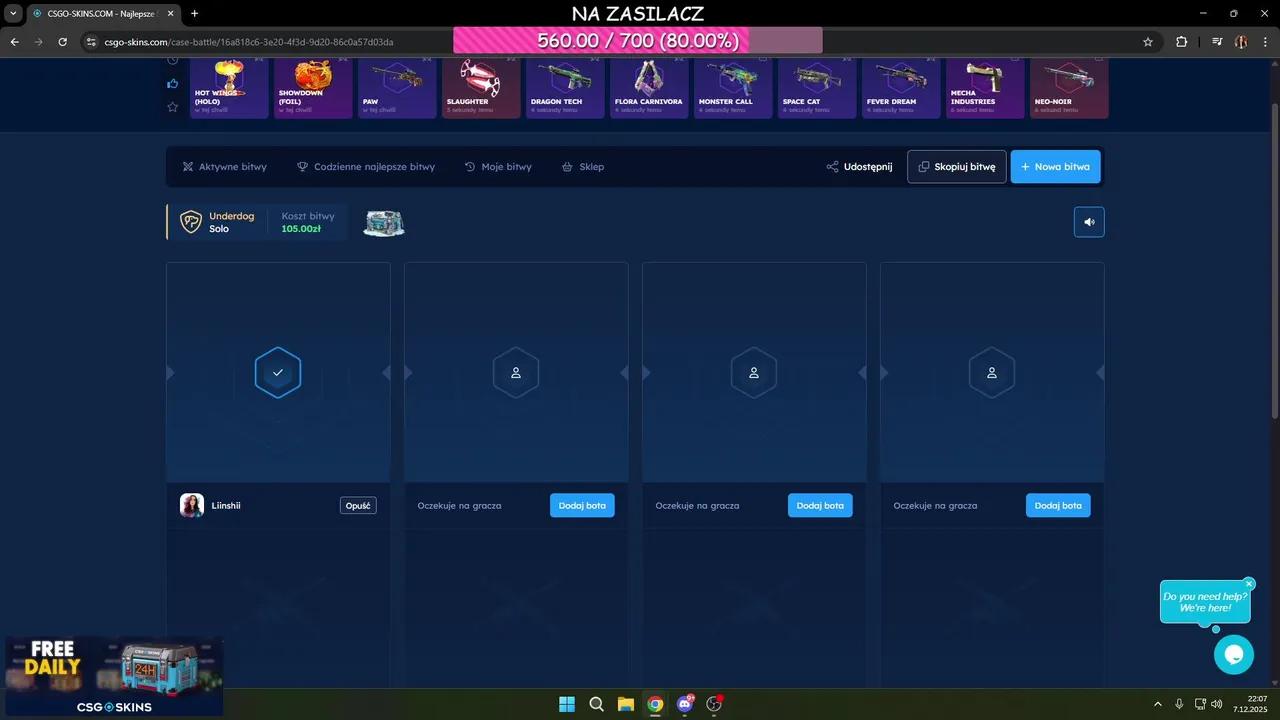Open the Monster Call drop card

point(733,88)
